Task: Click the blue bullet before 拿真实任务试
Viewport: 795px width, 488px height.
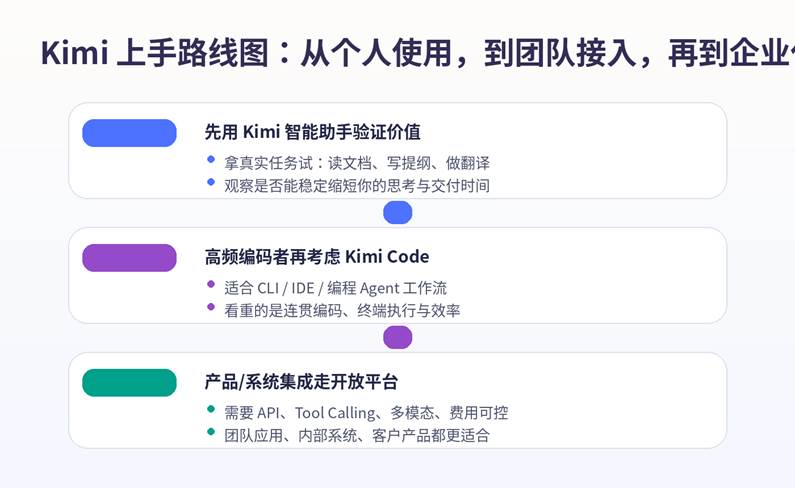Action: 211,159
